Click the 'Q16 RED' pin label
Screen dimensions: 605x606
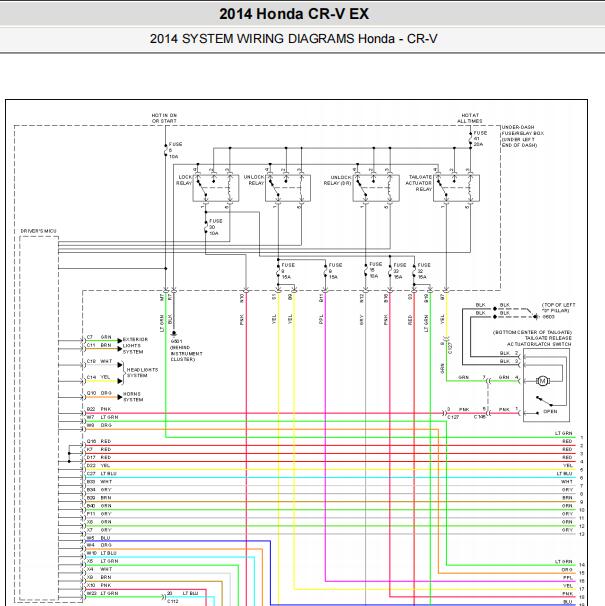click(x=99, y=441)
